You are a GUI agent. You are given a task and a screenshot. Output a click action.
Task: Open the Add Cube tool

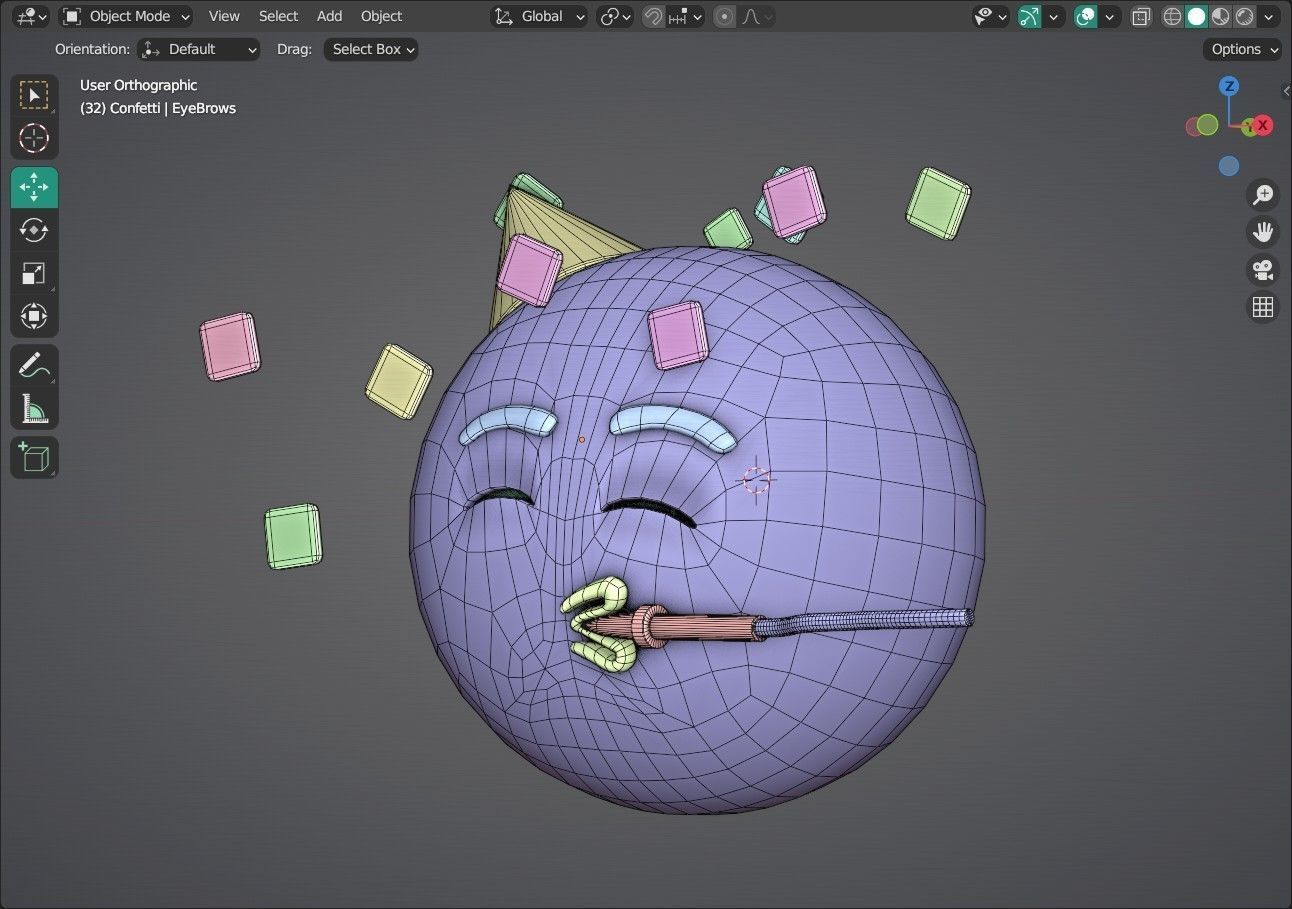click(x=34, y=457)
